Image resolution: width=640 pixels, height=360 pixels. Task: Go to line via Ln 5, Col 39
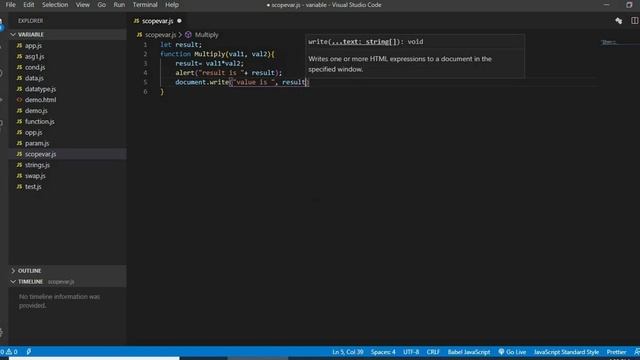coord(347,352)
